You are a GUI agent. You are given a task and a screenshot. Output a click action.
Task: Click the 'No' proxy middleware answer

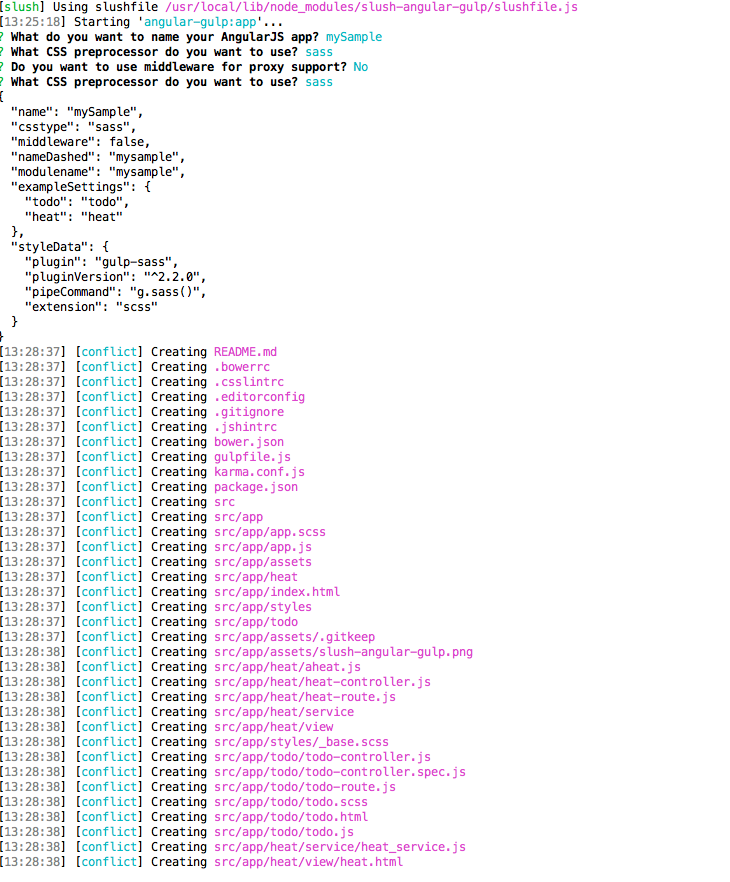pos(361,67)
